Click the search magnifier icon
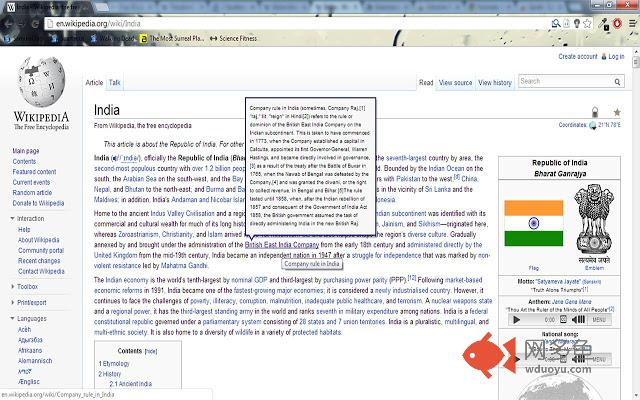640x400 pixels. pyautogui.click(x=619, y=82)
